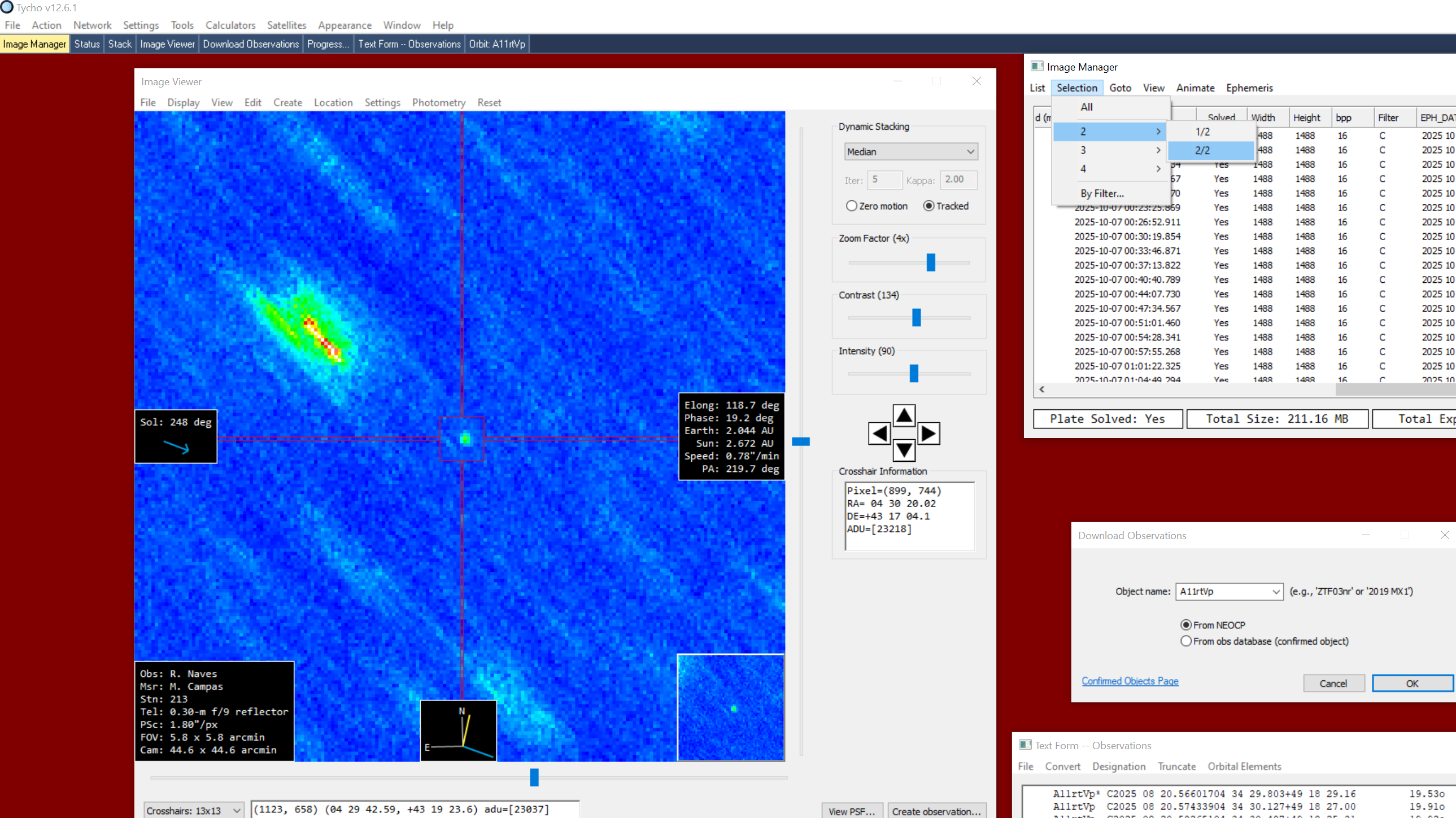The width and height of the screenshot is (1456, 818).
Task: Open the Crosshairs 13x13 dropdown
Action: pyautogui.click(x=193, y=810)
